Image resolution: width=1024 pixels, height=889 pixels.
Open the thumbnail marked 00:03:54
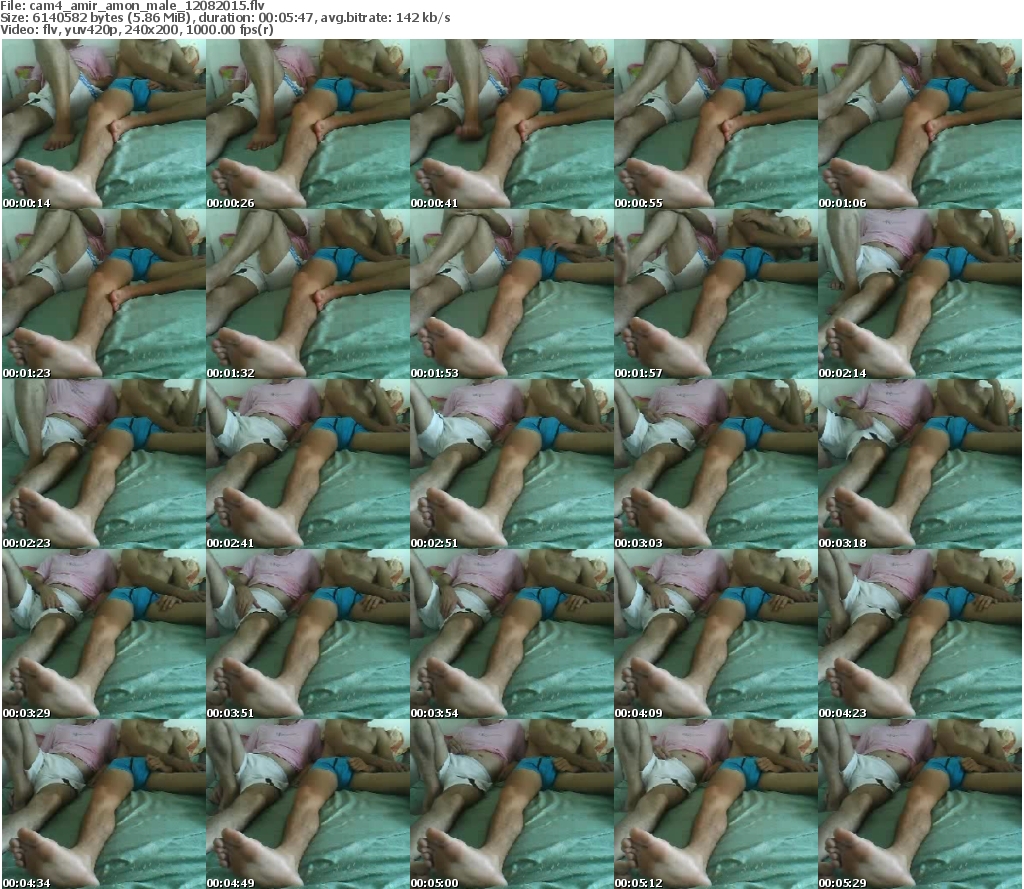[x=512, y=634]
